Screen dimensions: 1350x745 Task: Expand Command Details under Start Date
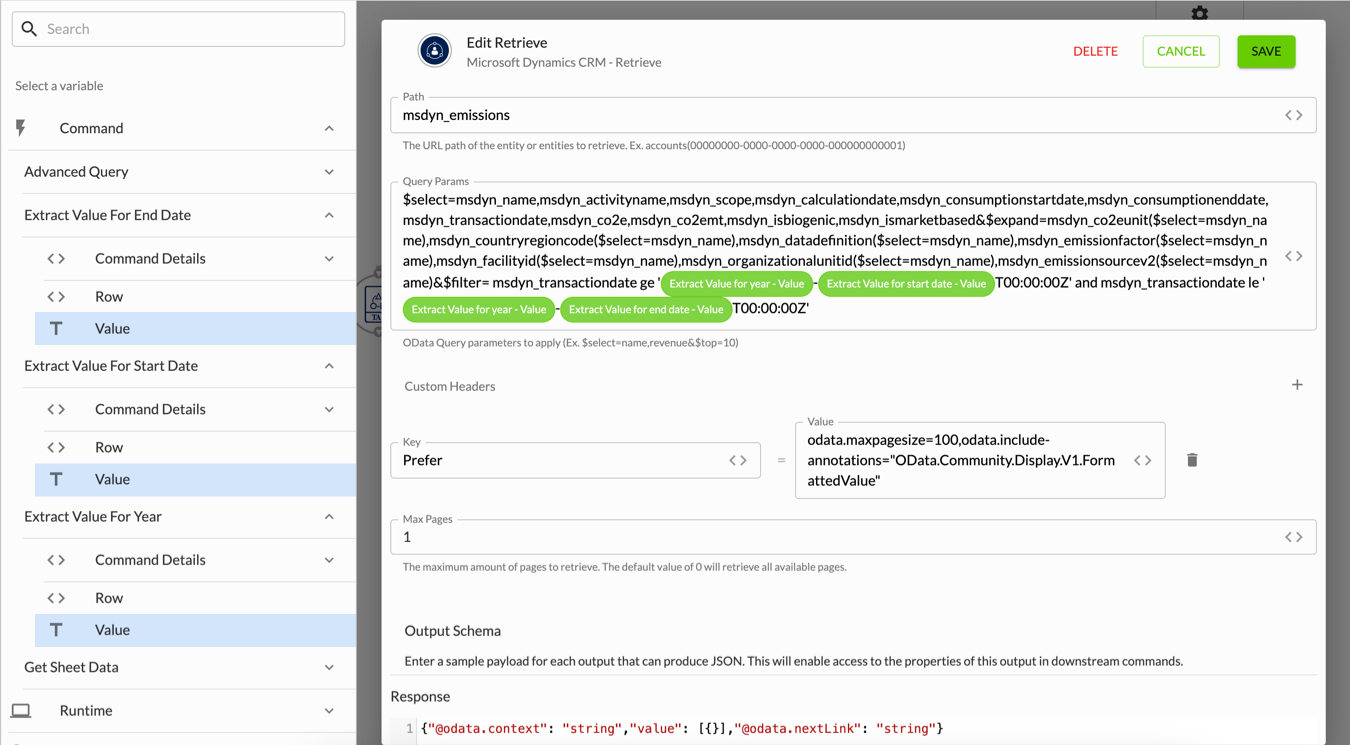click(329, 409)
